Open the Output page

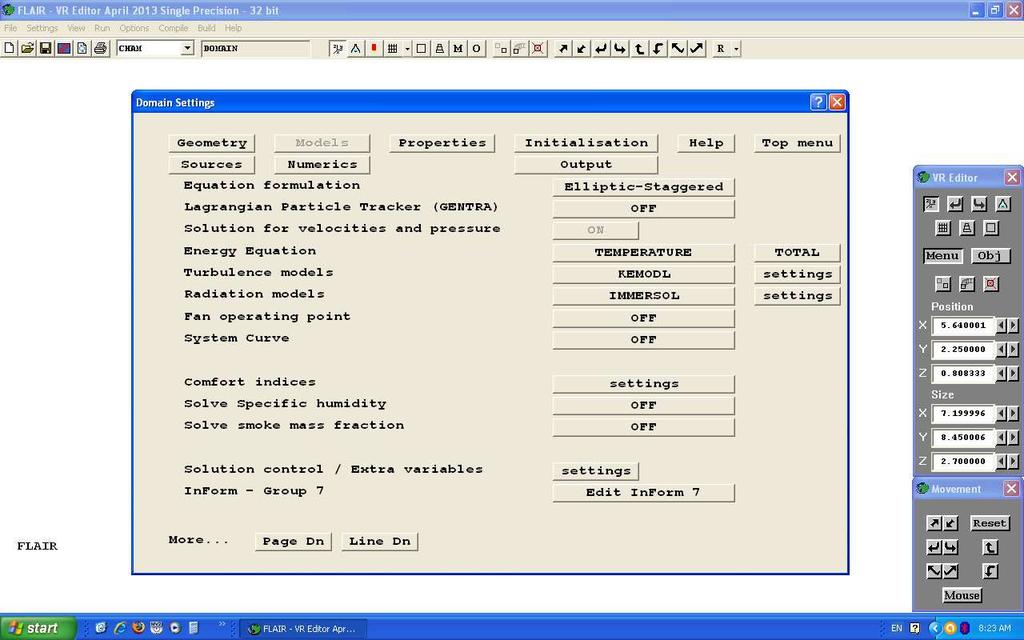586,165
